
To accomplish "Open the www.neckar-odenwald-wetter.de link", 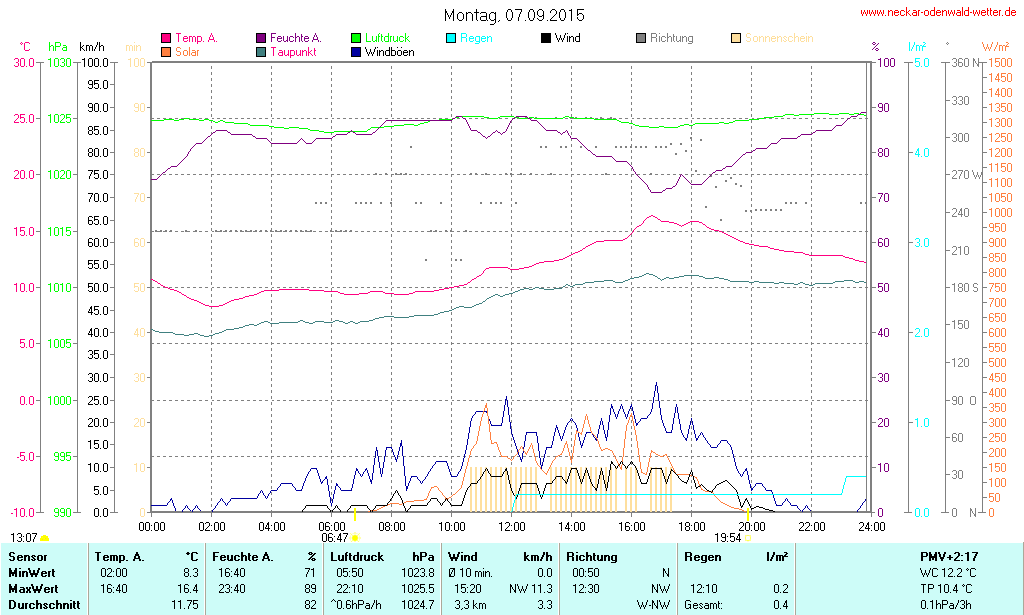I will point(938,13).
